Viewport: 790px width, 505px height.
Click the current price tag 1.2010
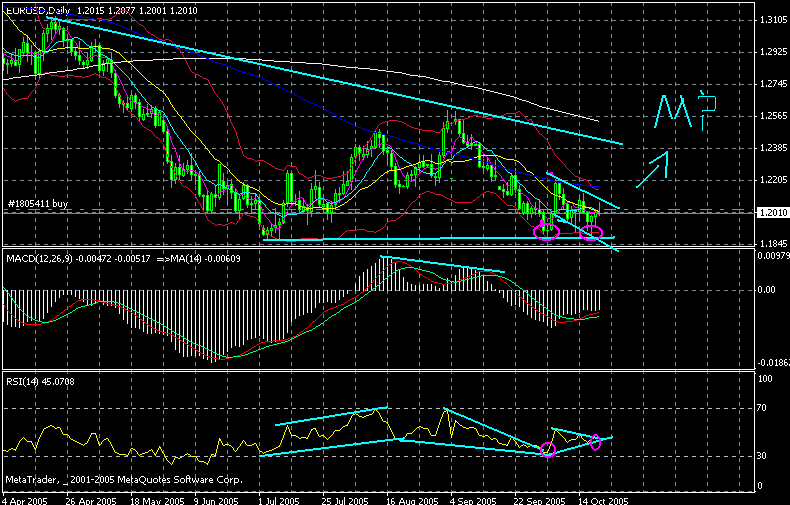pos(770,212)
